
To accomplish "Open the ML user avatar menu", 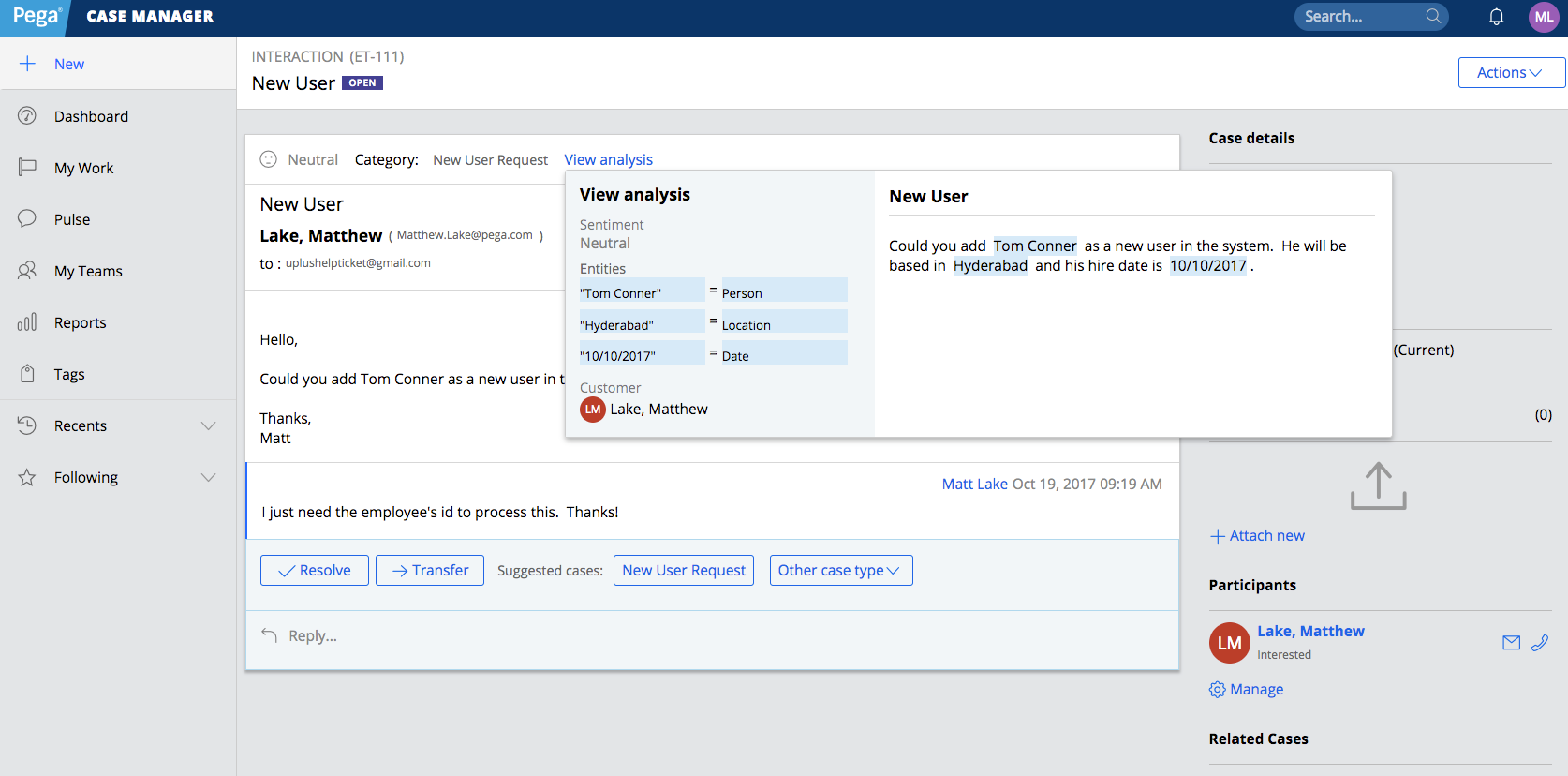I will click(x=1543, y=17).
